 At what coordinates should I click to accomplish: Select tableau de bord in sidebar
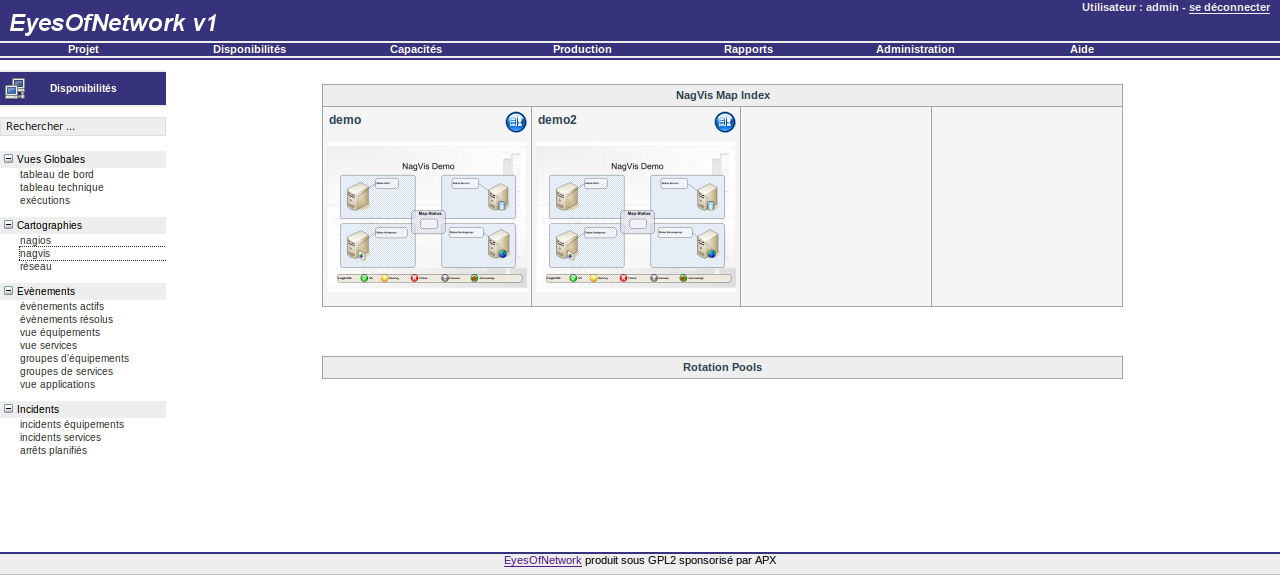[x=57, y=174]
